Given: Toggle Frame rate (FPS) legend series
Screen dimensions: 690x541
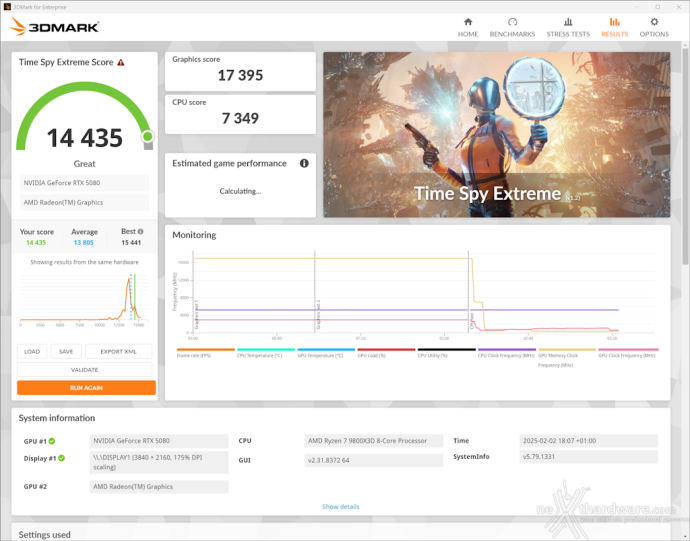Looking at the screenshot, I should click(x=206, y=353).
